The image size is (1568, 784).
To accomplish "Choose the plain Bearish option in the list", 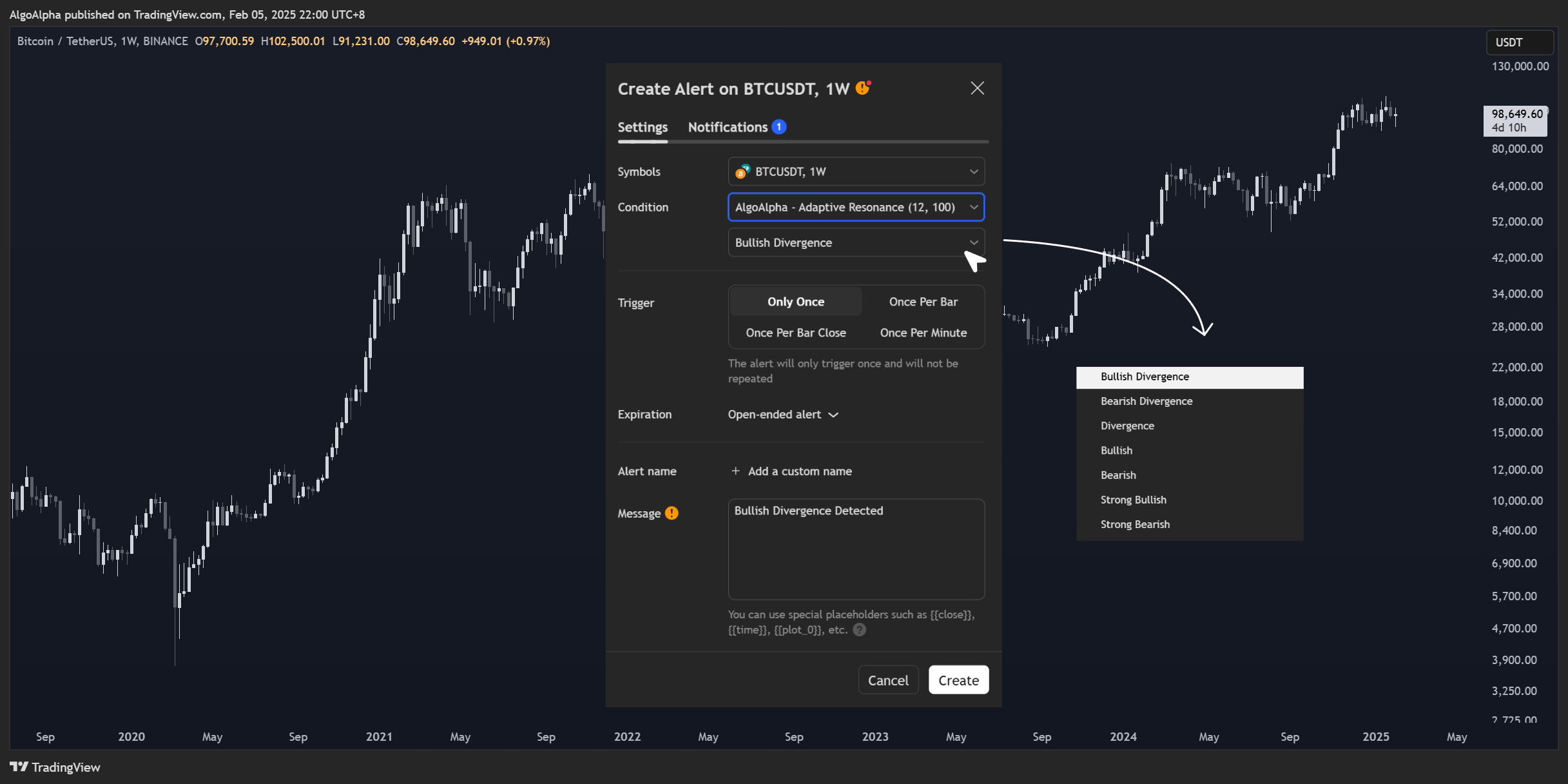I will click(1190, 475).
